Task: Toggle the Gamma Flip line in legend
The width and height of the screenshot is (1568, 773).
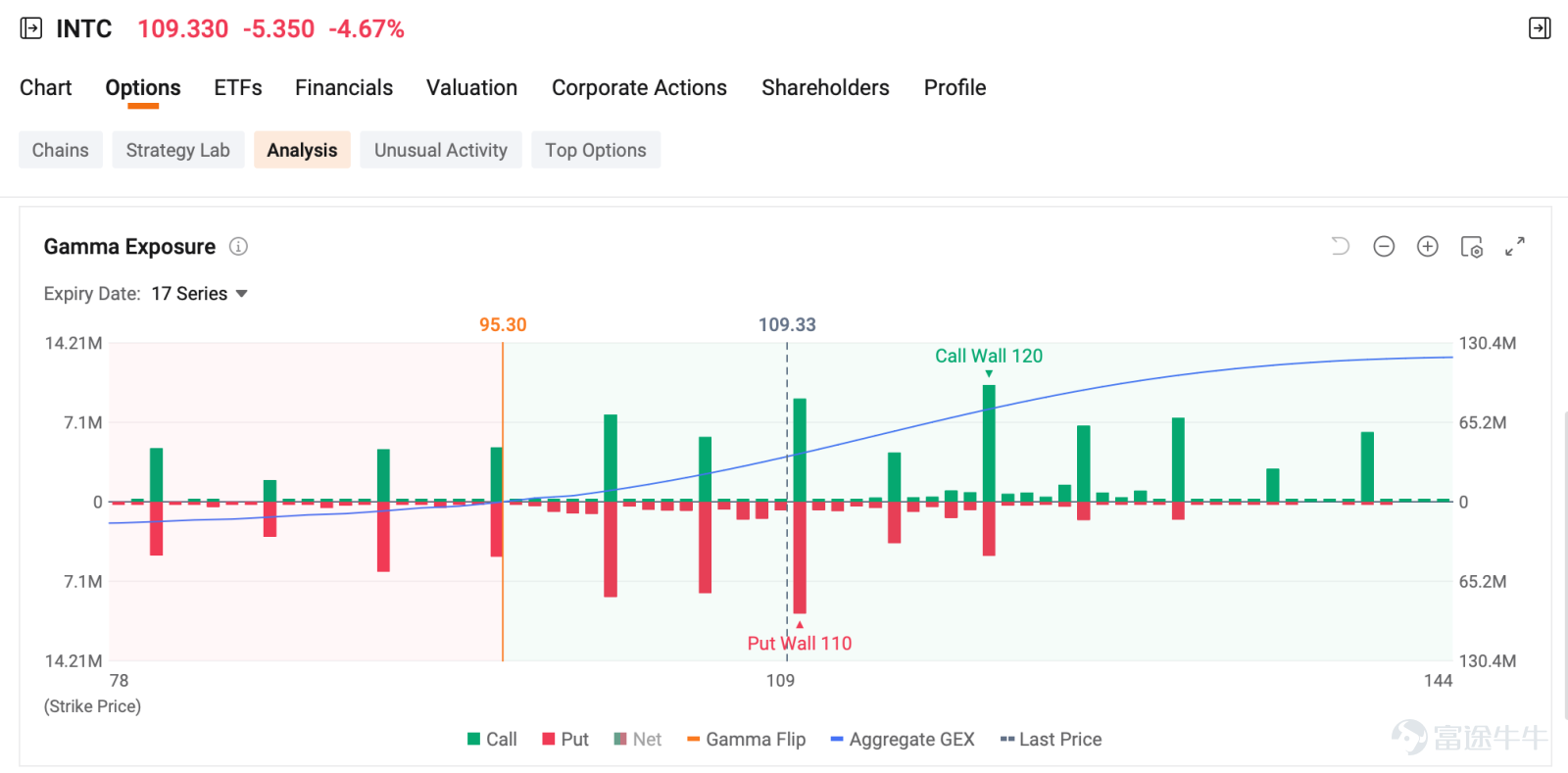Action: (747, 740)
